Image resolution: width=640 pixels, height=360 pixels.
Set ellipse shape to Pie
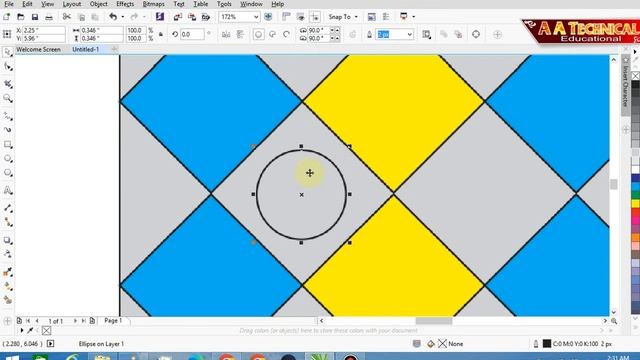point(273,34)
